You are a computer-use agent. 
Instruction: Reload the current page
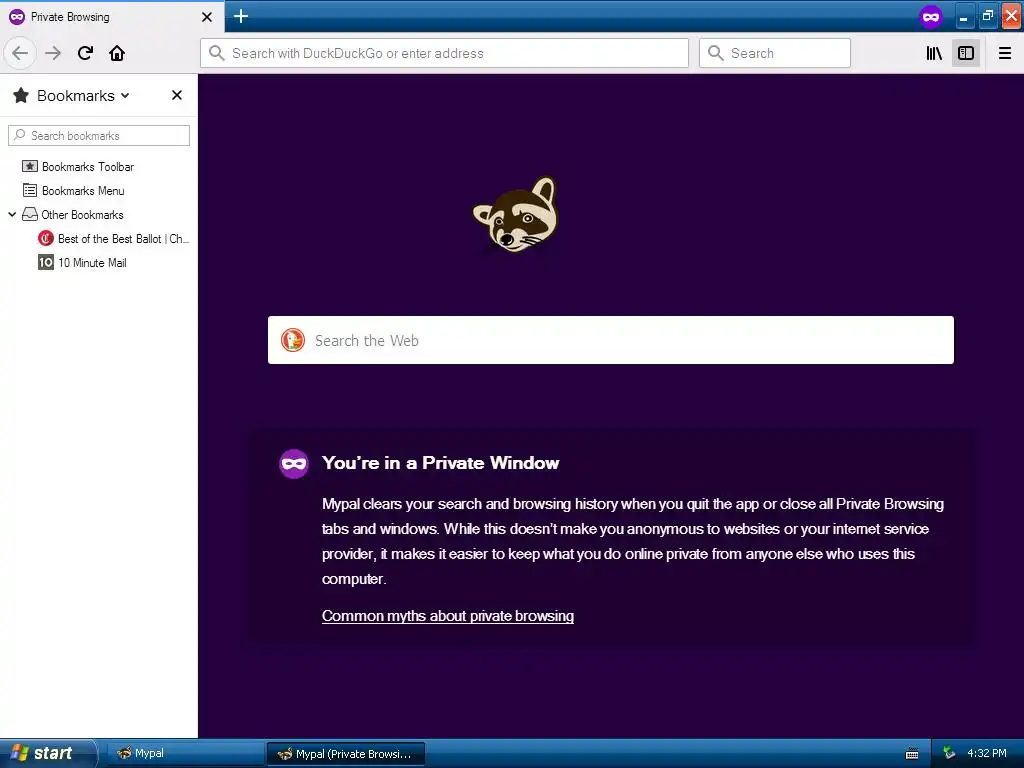[x=85, y=53]
